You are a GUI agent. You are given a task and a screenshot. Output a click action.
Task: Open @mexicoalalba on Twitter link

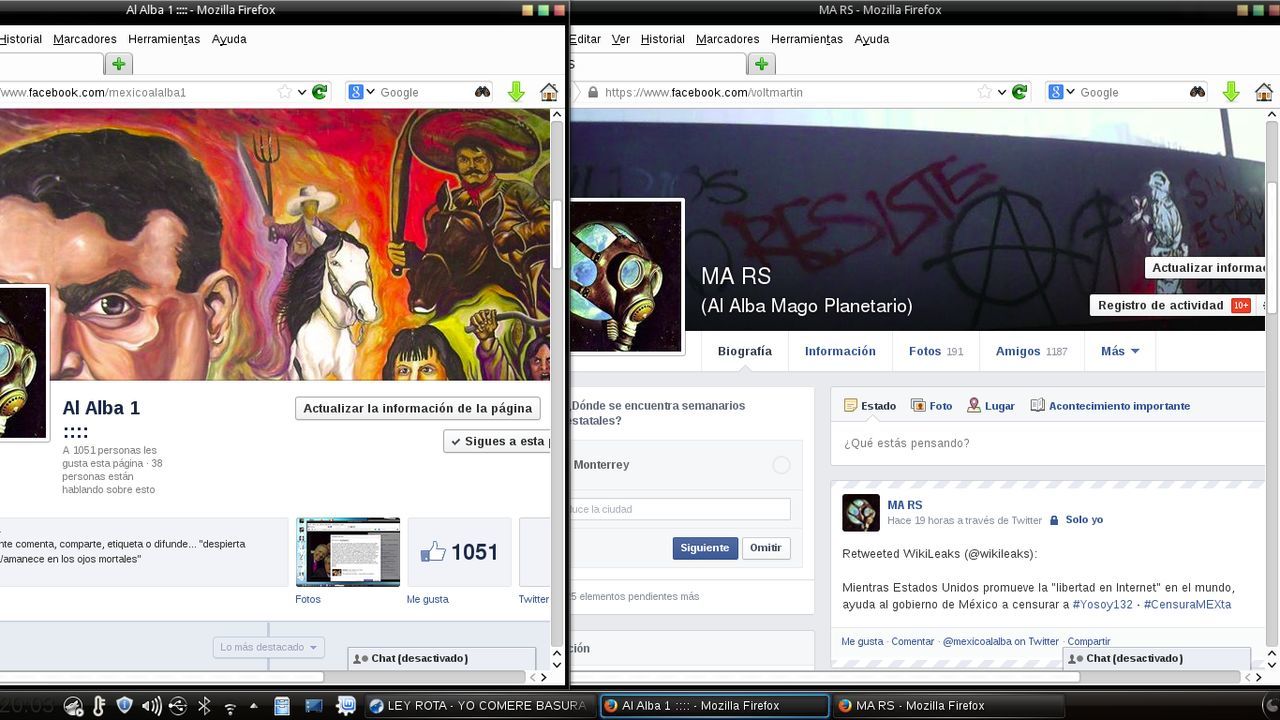(1000, 642)
